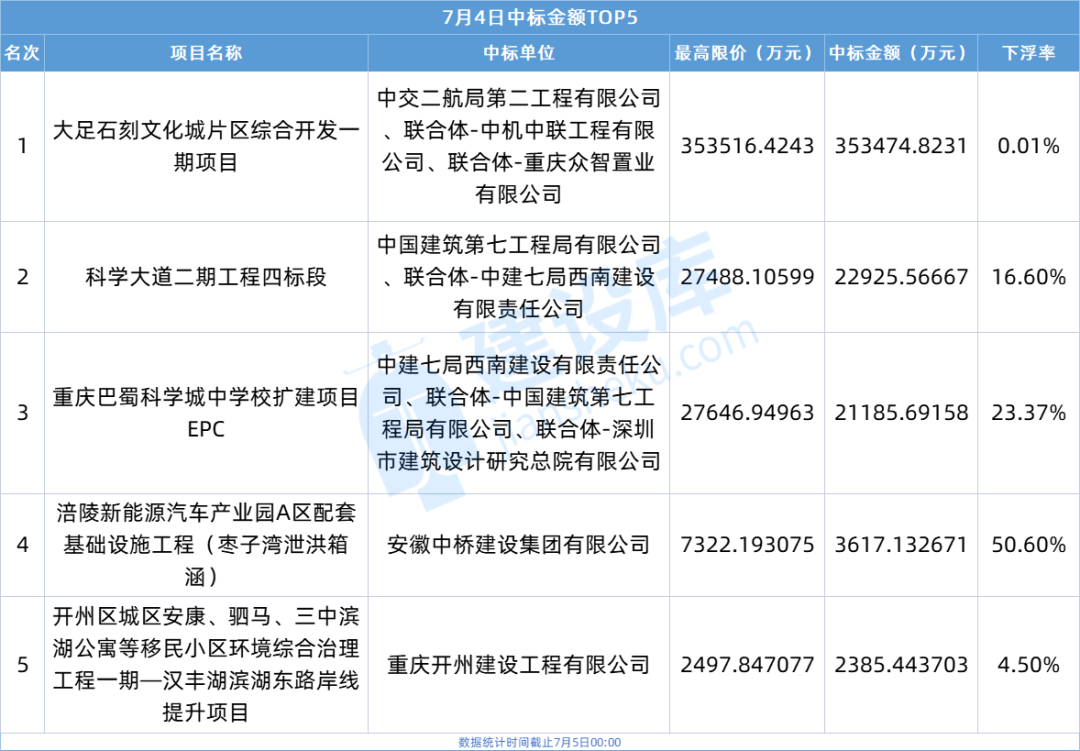Select the '中标金额（万元）' column header

pos(899,53)
